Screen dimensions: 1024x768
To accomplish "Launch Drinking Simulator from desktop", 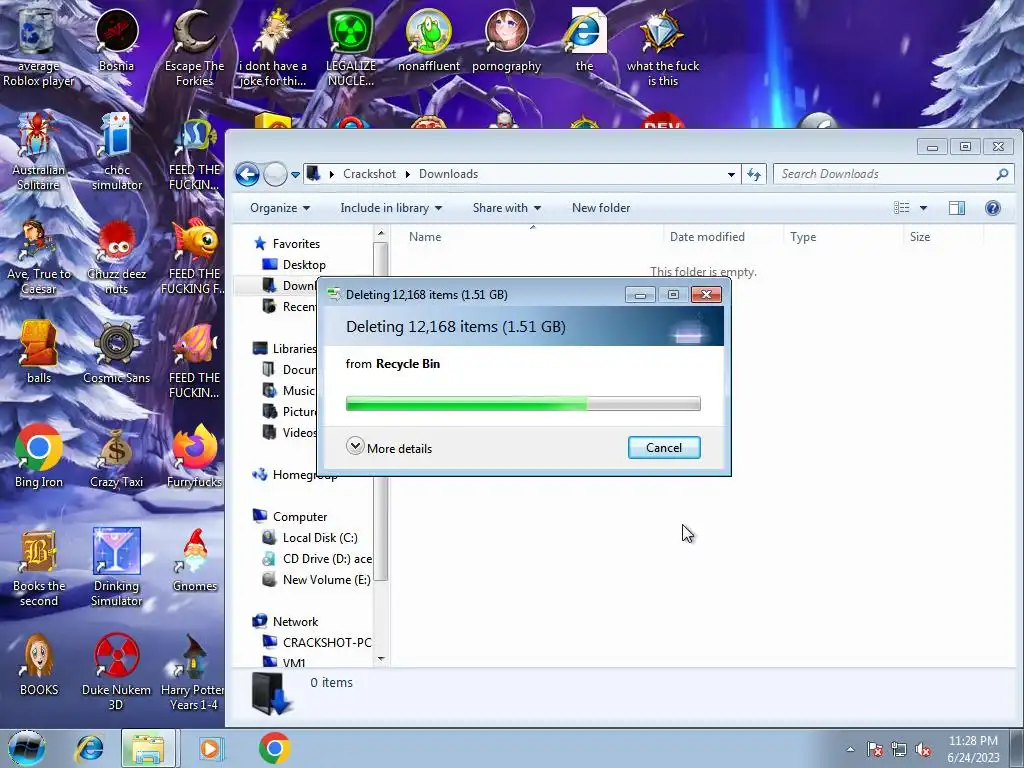I will click(116, 568).
